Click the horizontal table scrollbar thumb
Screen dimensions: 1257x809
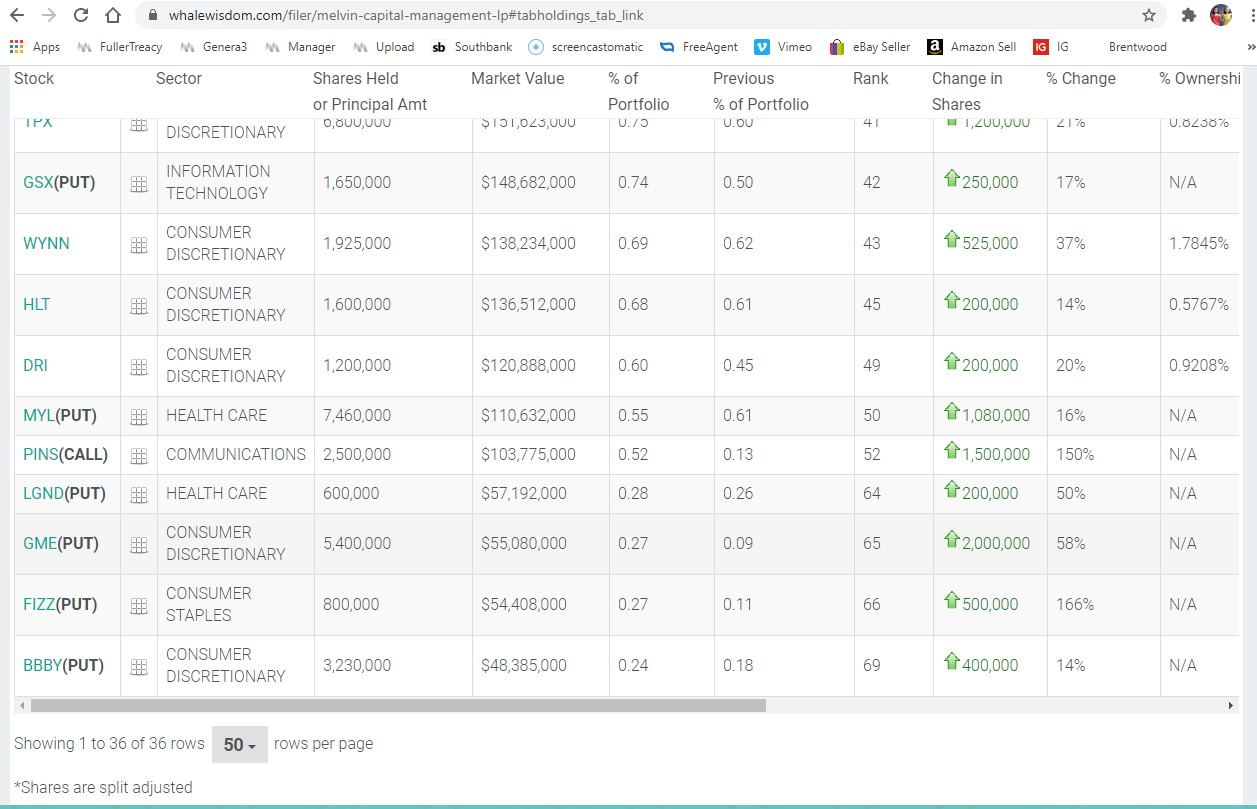[398, 705]
